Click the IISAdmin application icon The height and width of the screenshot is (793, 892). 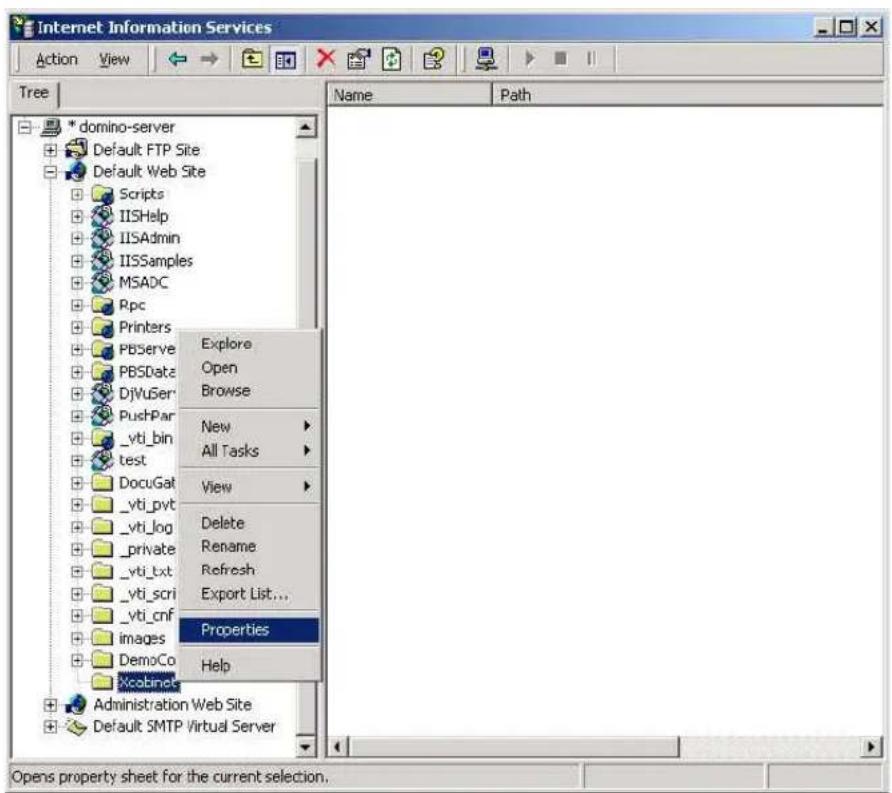point(102,238)
